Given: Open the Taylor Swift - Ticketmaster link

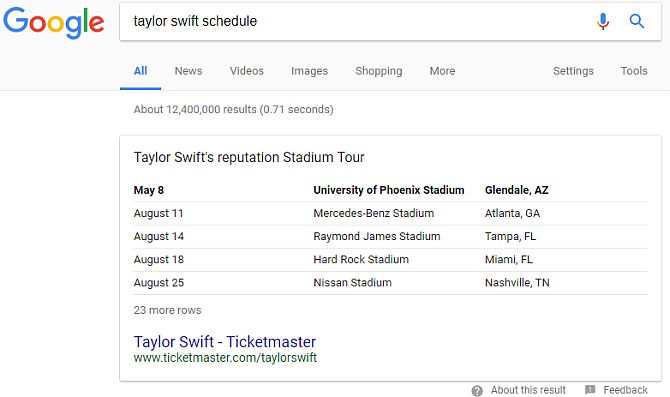Looking at the screenshot, I should click(x=225, y=342).
